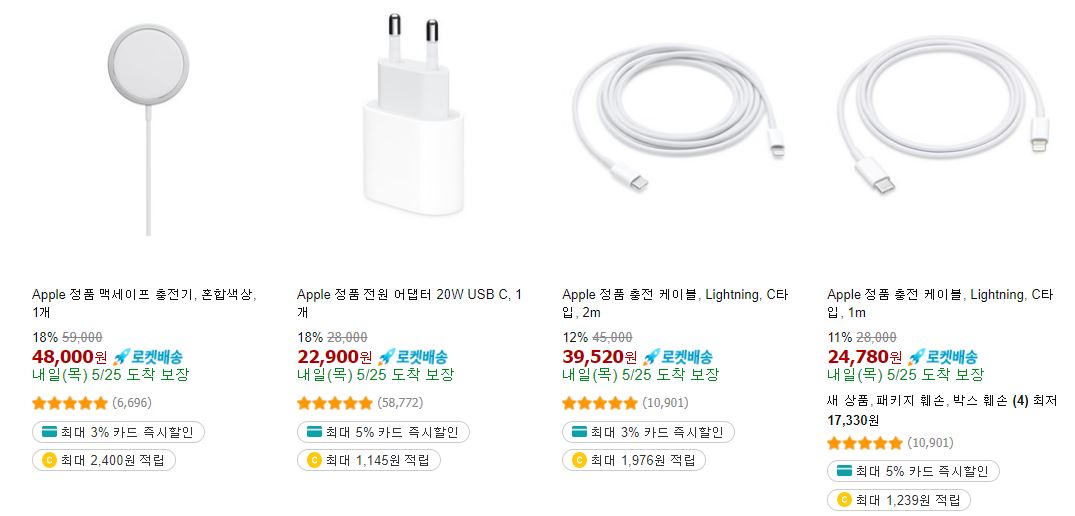Click the rocket delivery badge beside 24,780원
The height and width of the screenshot is (516, 1075).
tap(943, 356)
